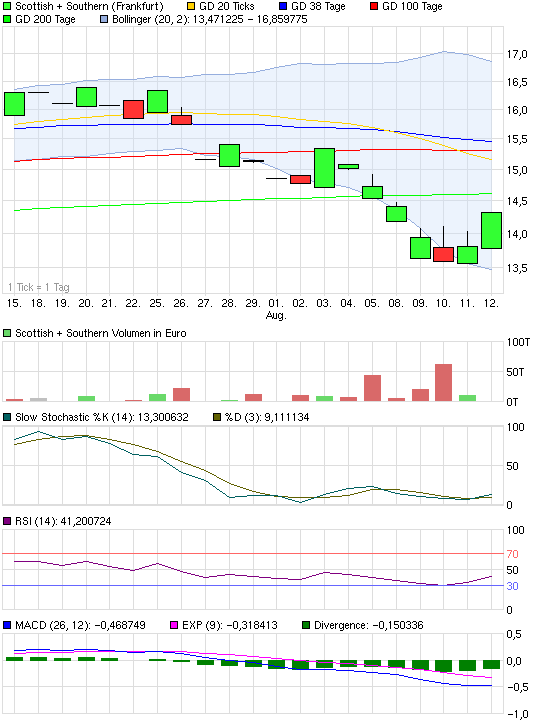The width and height of the screenshot is (545, 722).
Task: Click the '01.' date axis label
Action: 276,303
